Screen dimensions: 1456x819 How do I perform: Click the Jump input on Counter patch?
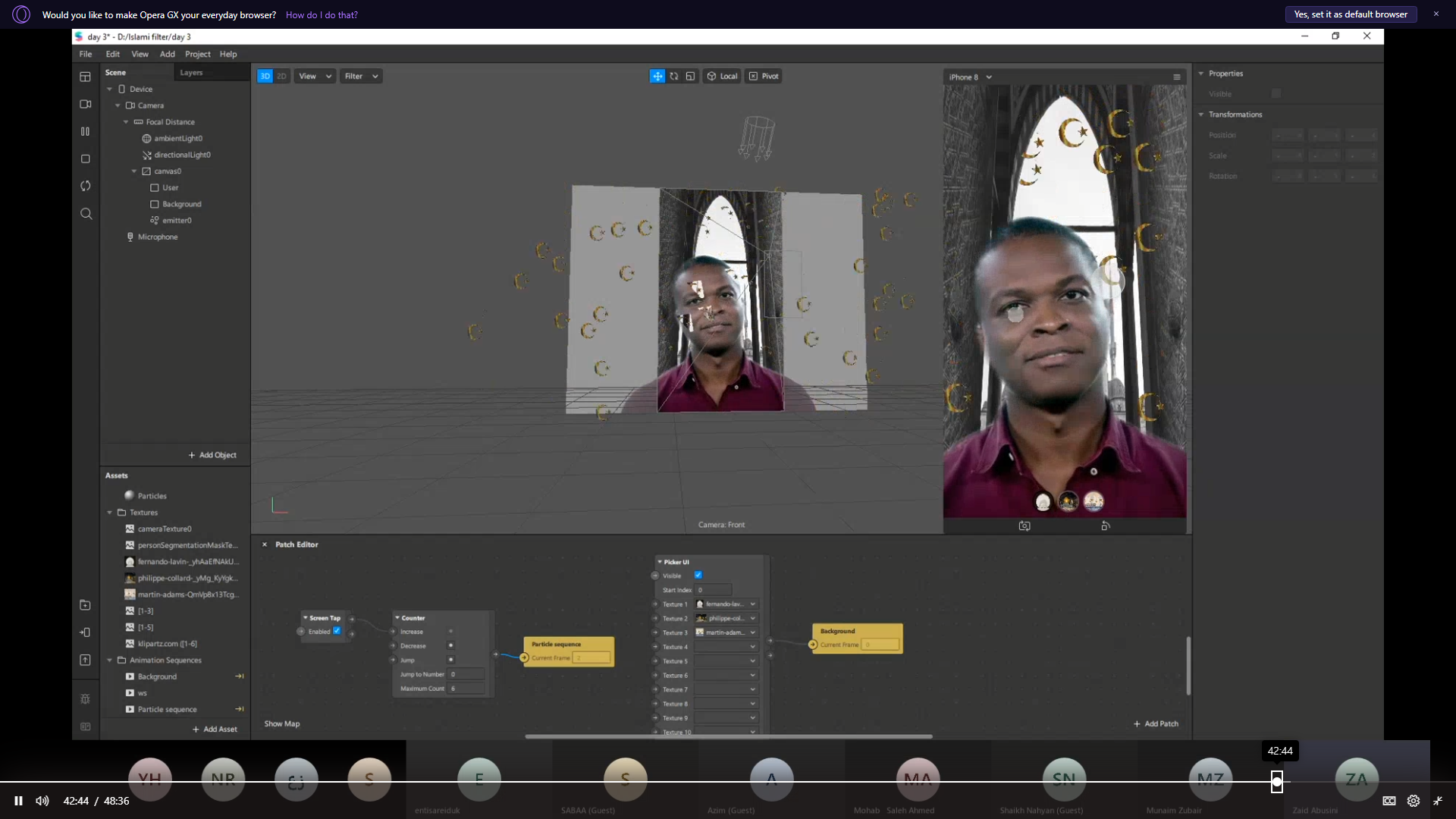(393, 660)
